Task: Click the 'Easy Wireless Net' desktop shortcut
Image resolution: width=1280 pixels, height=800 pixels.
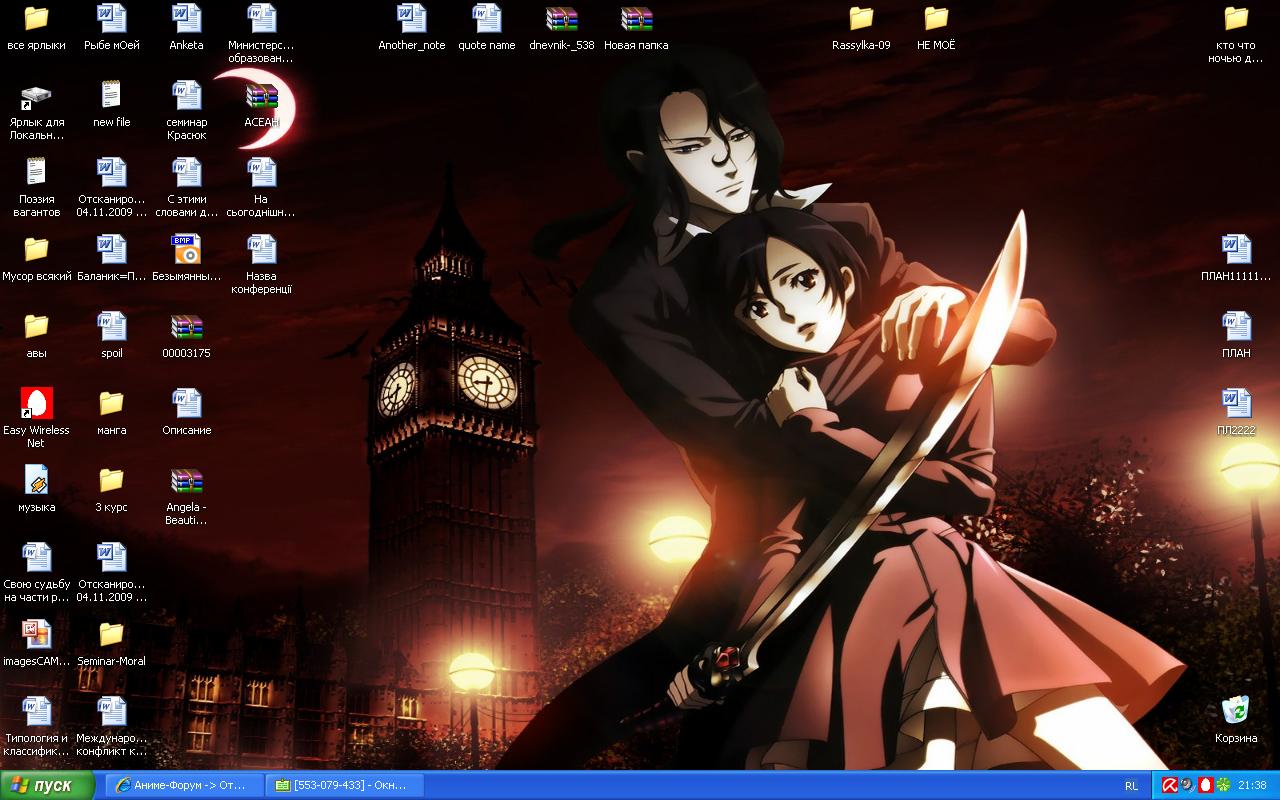Action: [x=36, y=404]
